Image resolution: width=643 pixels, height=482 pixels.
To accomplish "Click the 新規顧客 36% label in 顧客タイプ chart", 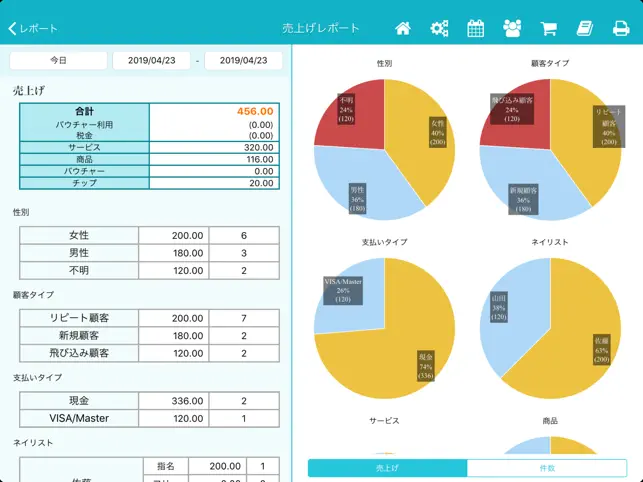I will (x=523, y=199).
